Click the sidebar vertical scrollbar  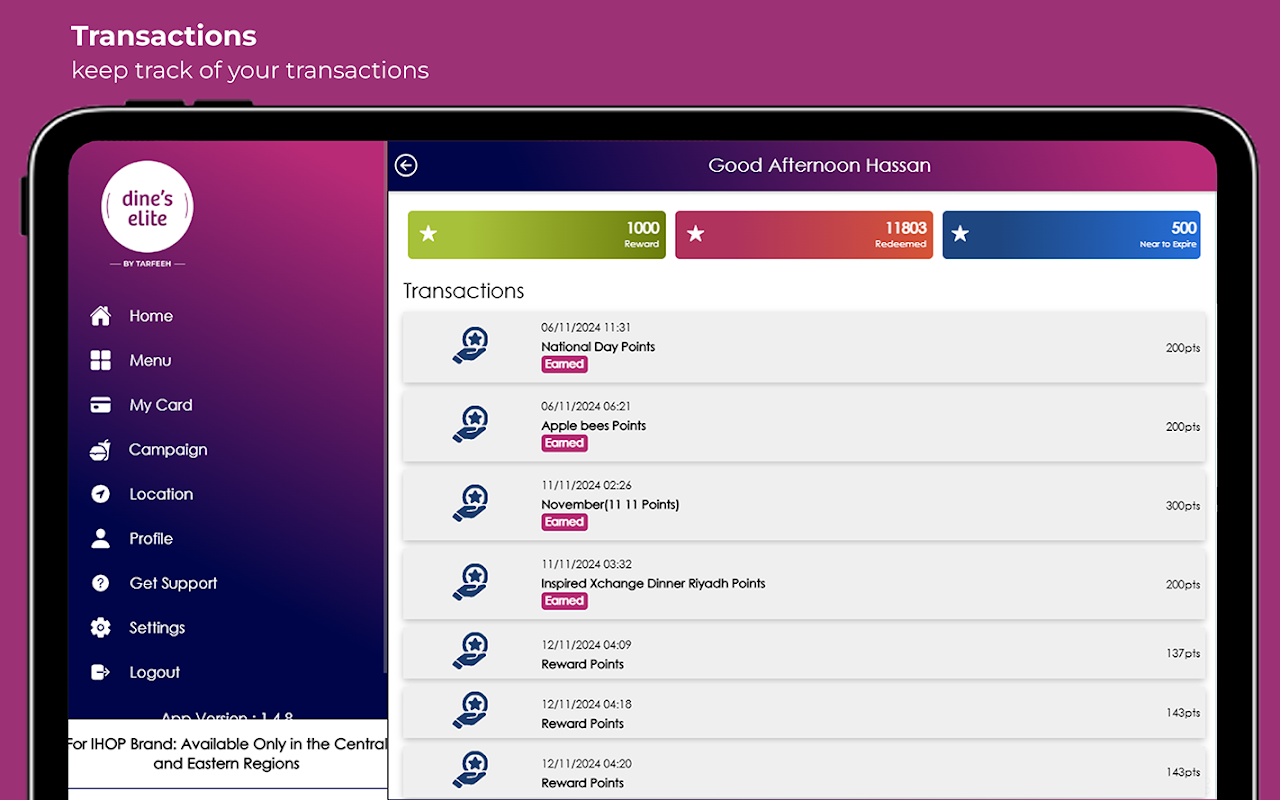tap(385, 408)
